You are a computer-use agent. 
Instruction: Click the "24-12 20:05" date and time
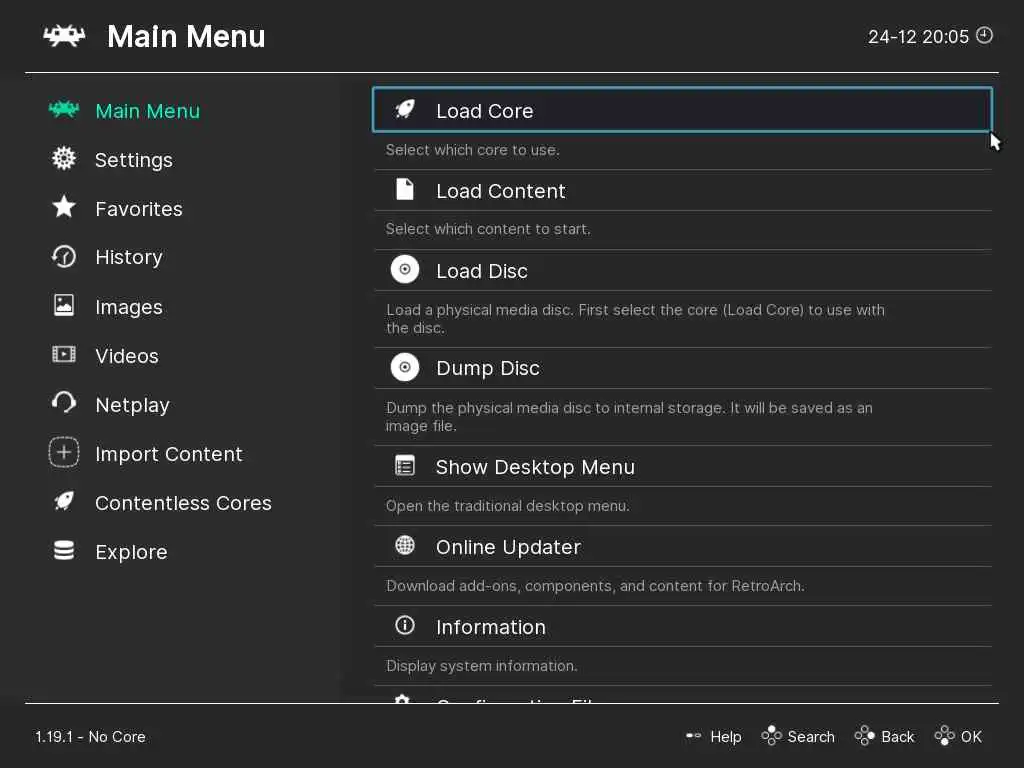click(918, 37)
